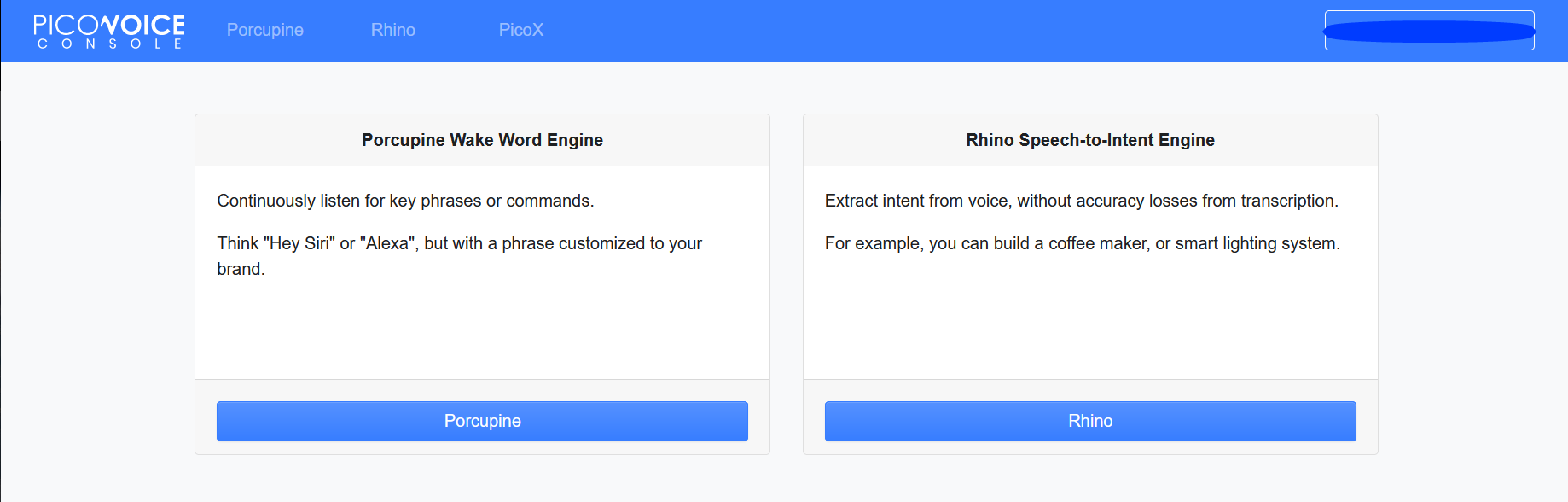
Task: Click the quoted "Hey Siri" phrase
Action: [x=299, y=243]
